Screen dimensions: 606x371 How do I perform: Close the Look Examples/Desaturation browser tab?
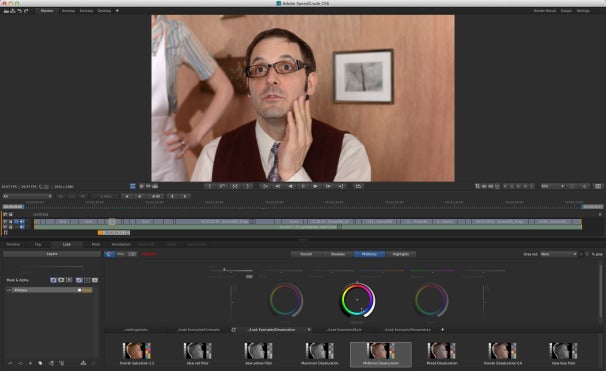(309, 330)
